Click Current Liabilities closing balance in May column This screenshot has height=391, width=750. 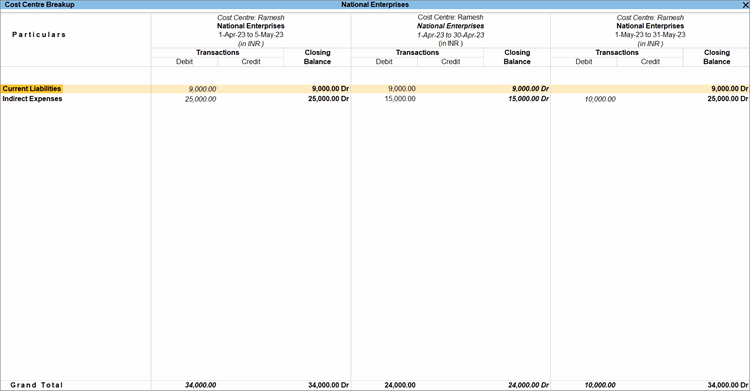pos(729,89)
